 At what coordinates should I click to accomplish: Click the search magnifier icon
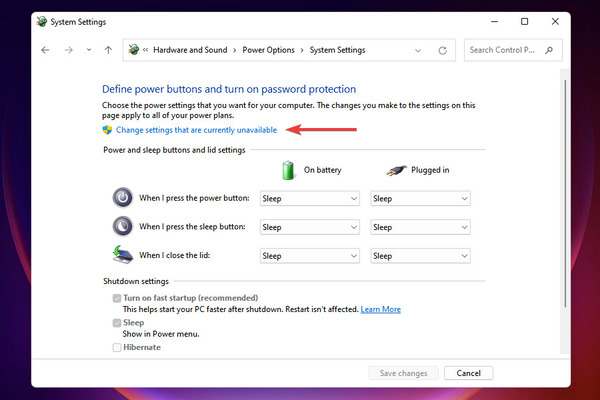point(549,50)
